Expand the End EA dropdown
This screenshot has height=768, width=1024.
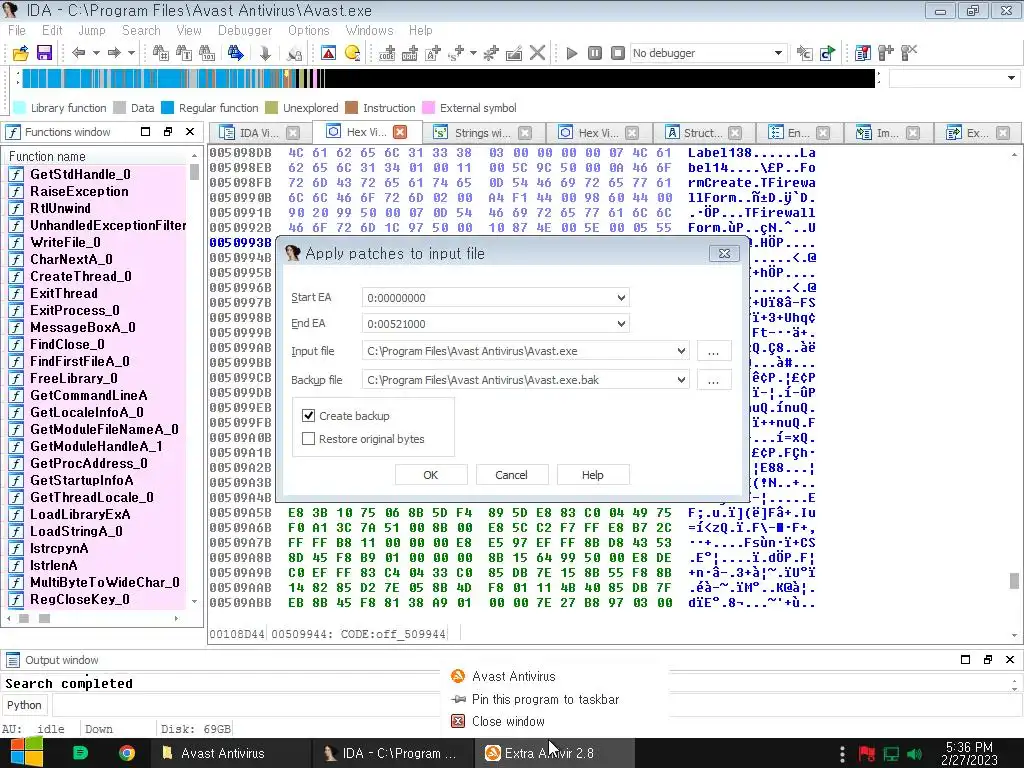(x=621, y=323)
